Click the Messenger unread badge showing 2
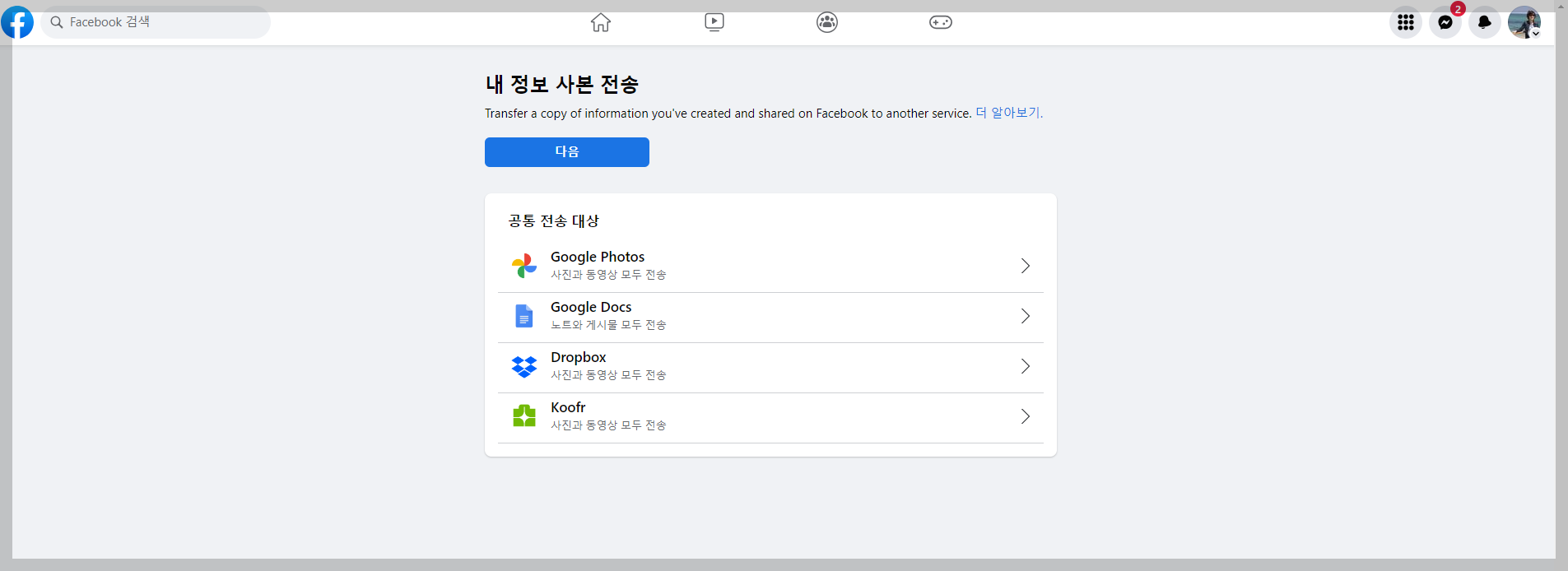The image size is (1568, 571). [x=1458, y=9]
